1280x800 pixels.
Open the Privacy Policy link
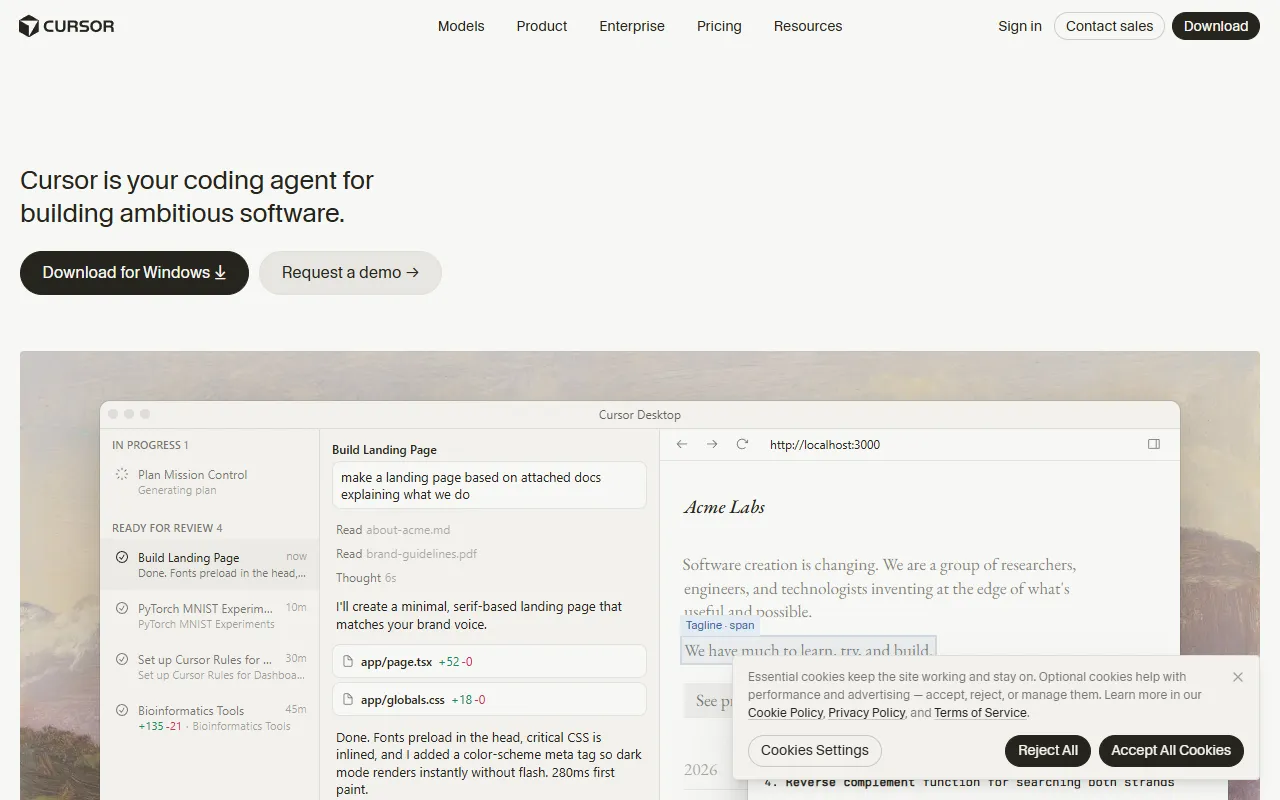click(866, 713)
